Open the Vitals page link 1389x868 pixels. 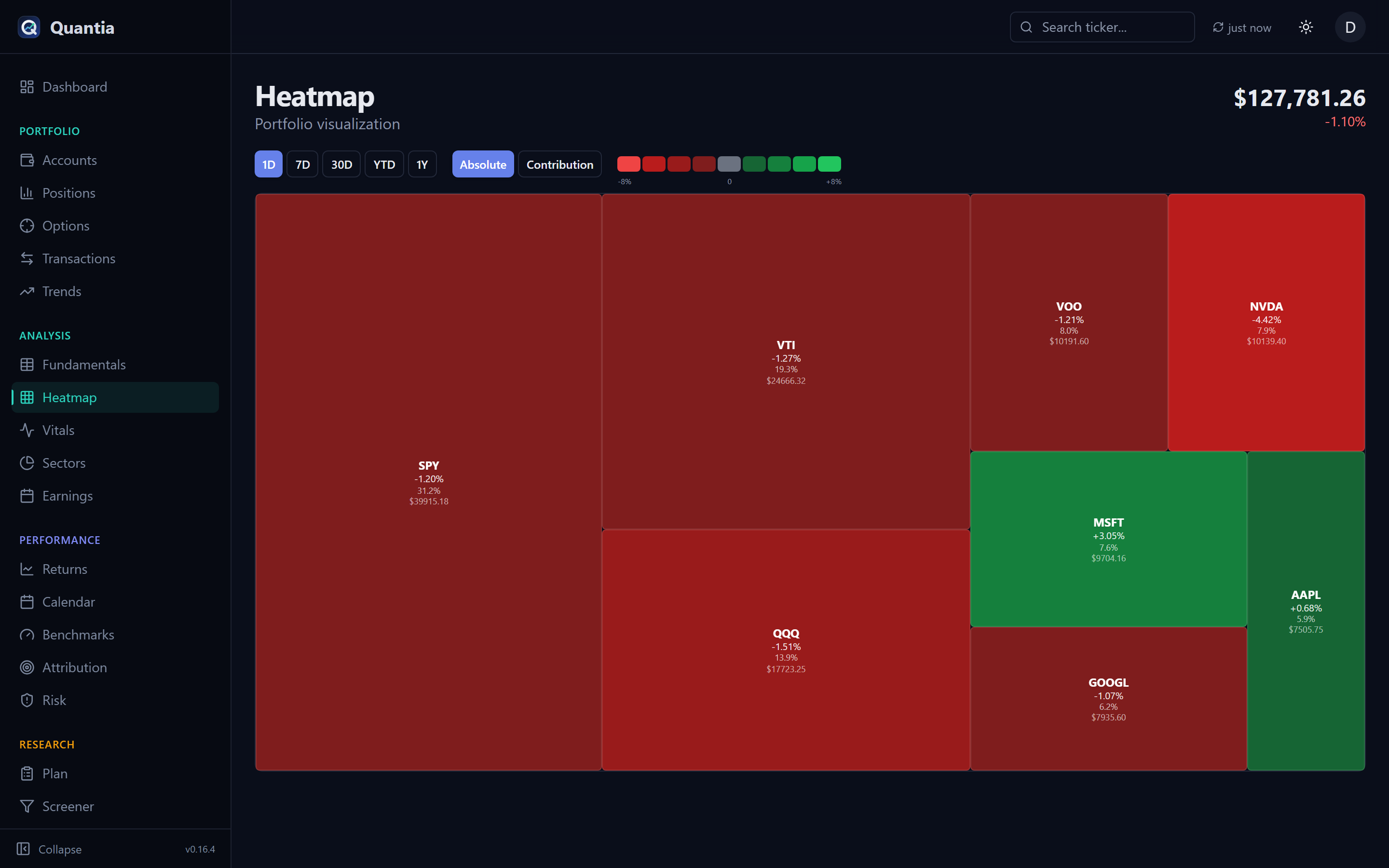(115, 430)
